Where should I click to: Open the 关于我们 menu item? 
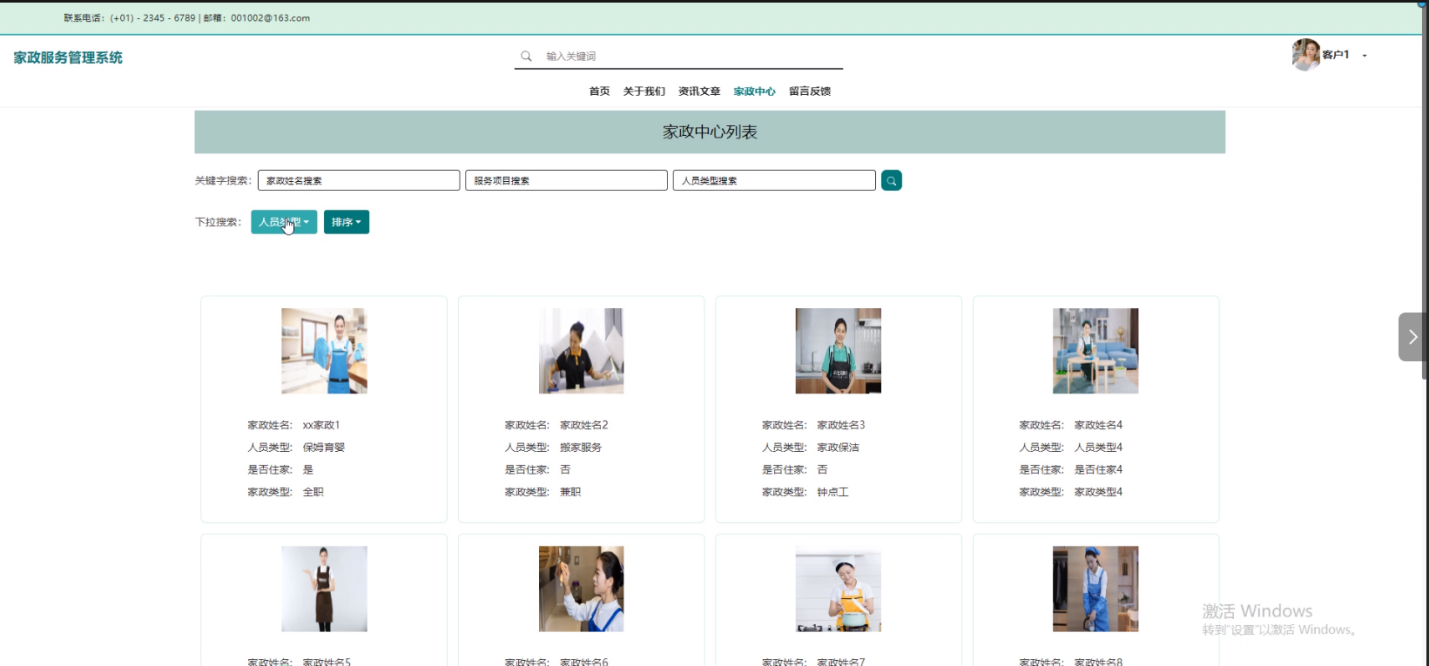click(x=644, y=91)
